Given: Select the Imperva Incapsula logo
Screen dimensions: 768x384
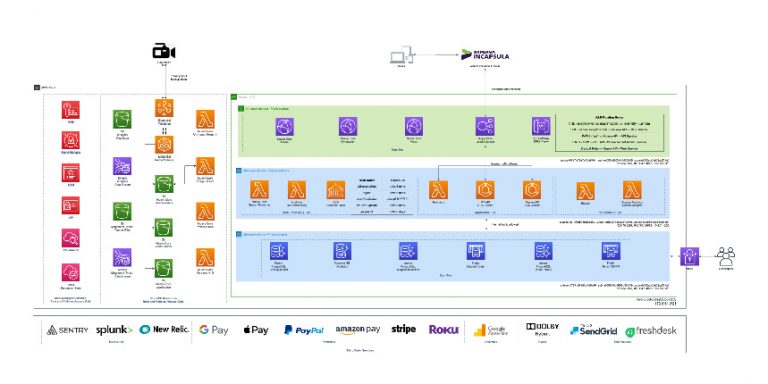Looking at the screenshot, I should (485, 55).
